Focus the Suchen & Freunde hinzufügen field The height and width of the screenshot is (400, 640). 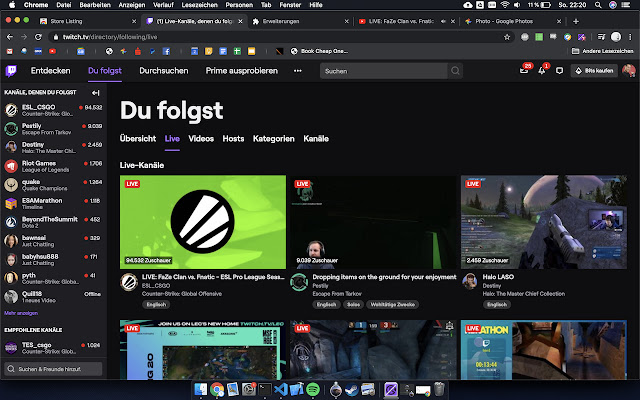pos(53,369)
